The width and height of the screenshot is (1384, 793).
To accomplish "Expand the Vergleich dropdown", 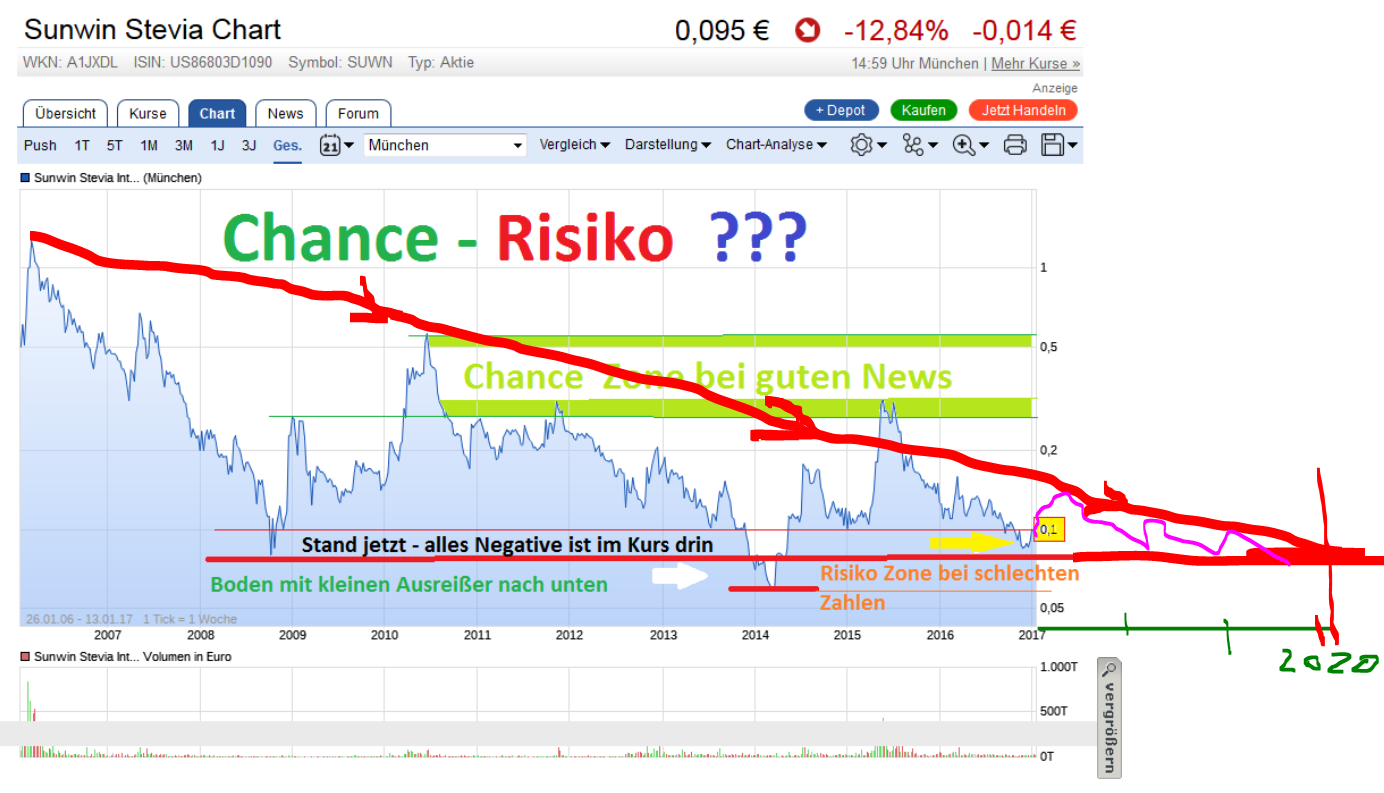I will pyautogui.click(x=575, y=145).
